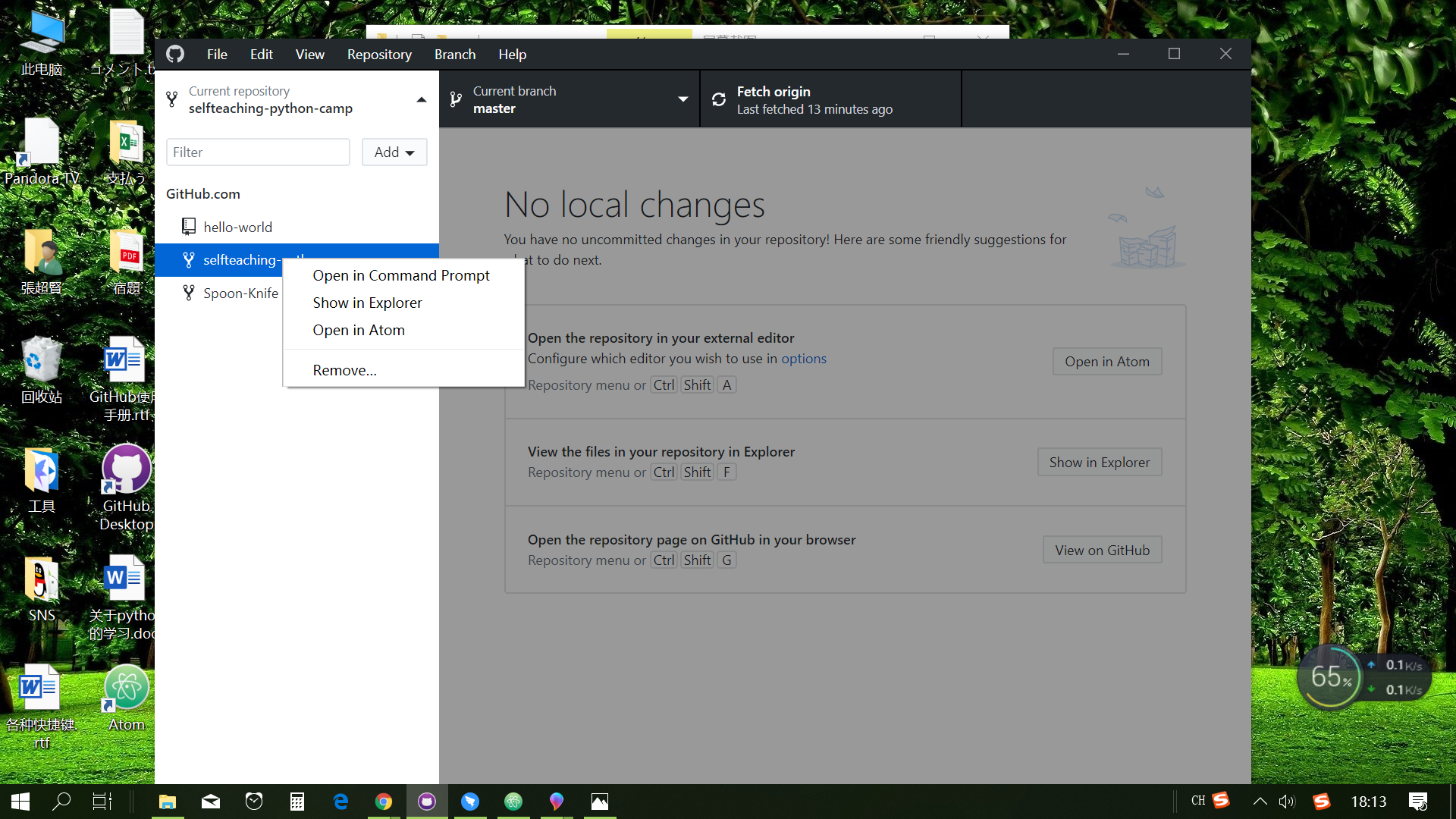Click the View on GitHub button

1103,550
